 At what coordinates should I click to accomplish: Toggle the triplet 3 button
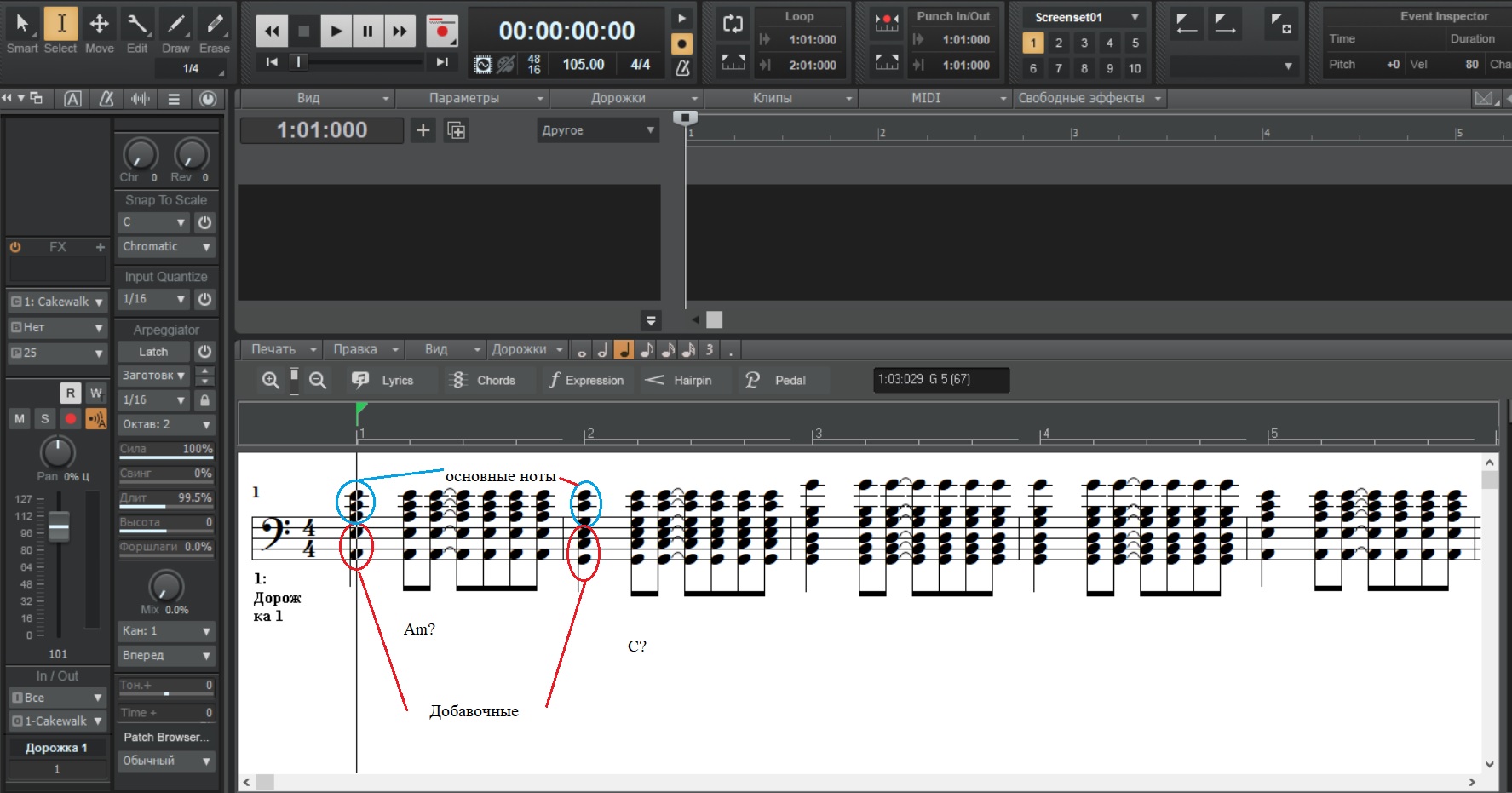click(709, 350)
